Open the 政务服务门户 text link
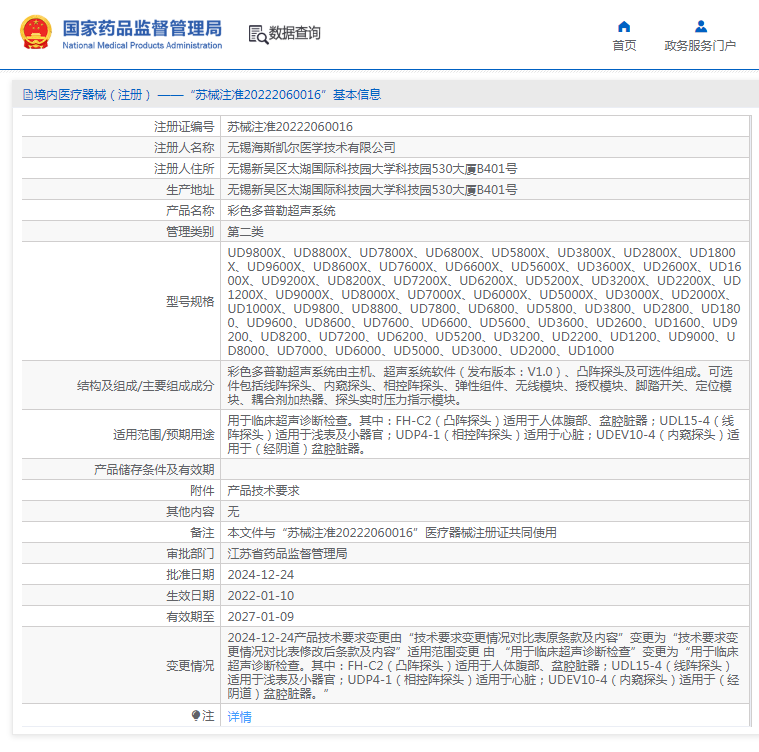The image size is (759, 752). tap(700, 46)
